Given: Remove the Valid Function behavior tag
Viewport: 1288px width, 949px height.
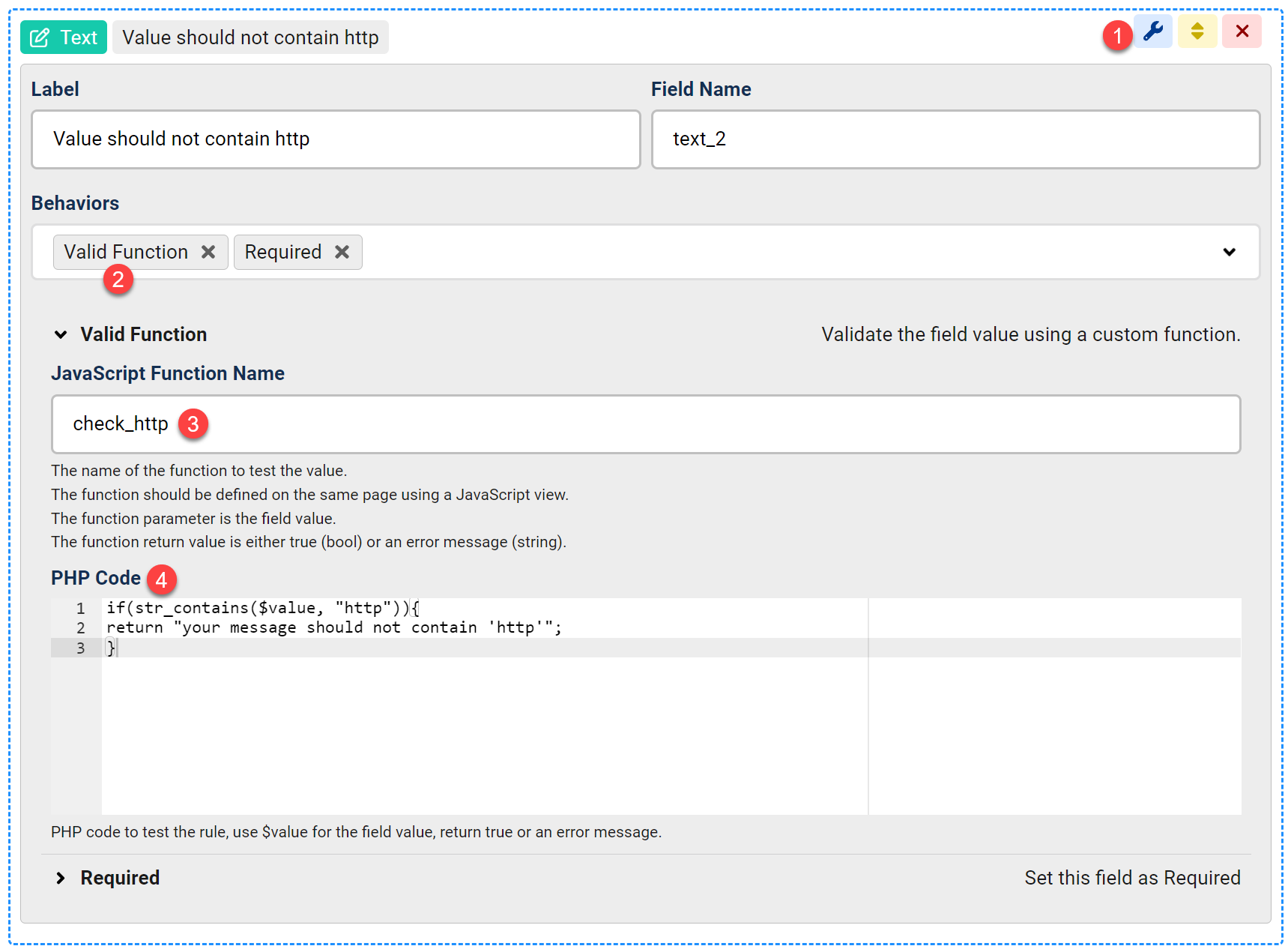Looking at the screenshot, I should 208,253.
